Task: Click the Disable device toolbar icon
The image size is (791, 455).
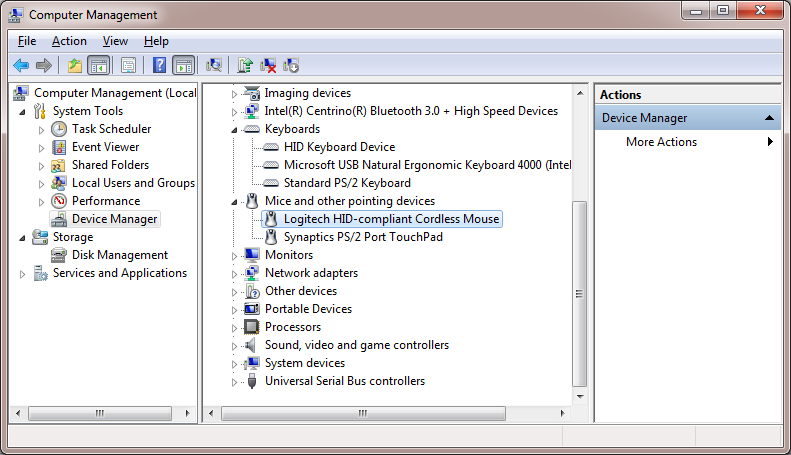Action: 291,65
